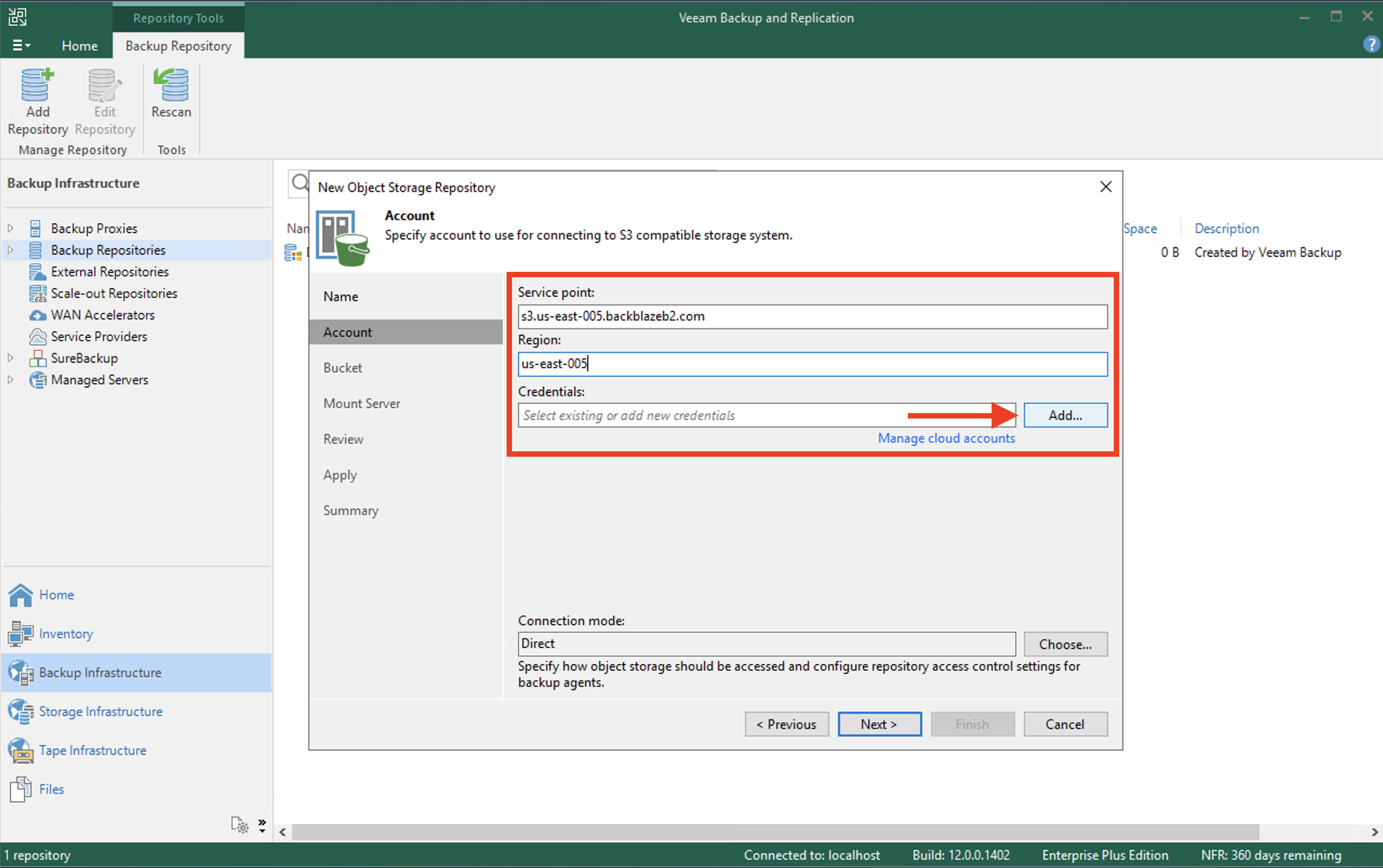Click the External Repositories icon
The image size is (1383, 868).
click(37, 271)
